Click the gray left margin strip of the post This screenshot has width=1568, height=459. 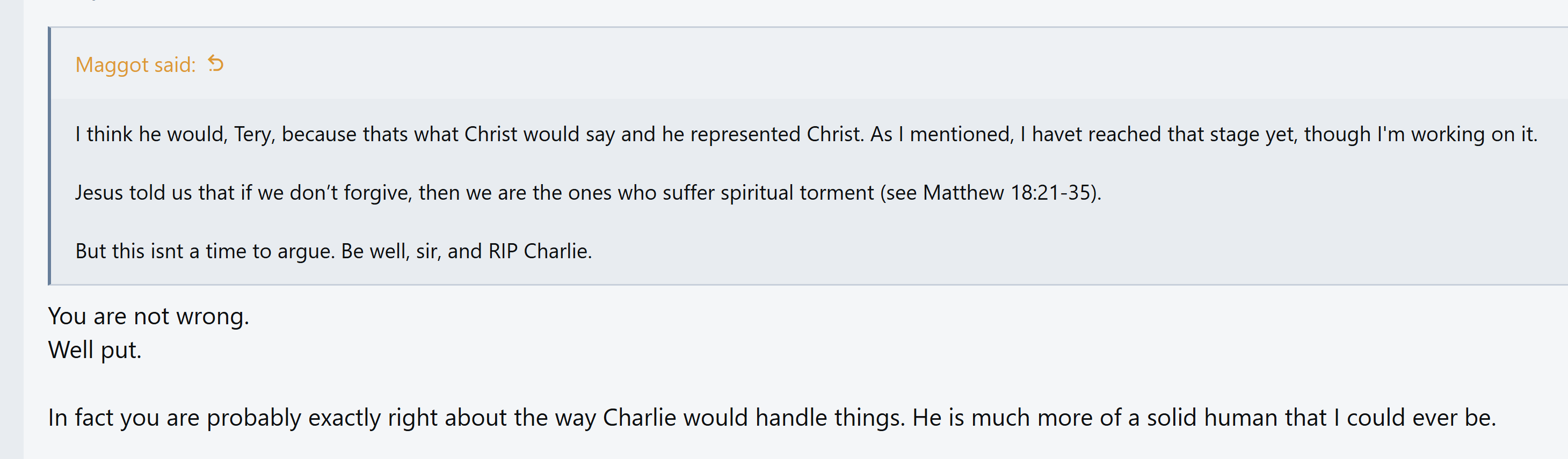click(12, 230)
